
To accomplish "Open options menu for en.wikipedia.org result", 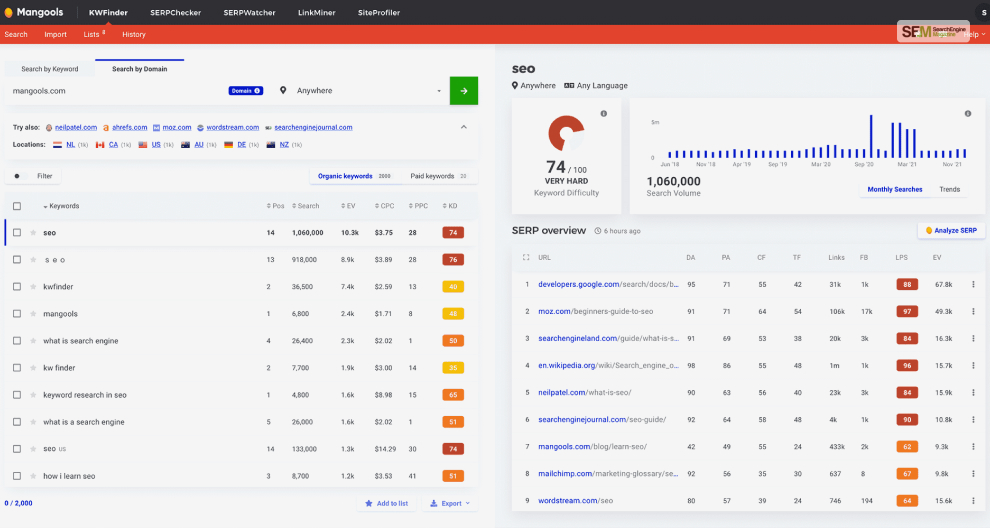I will 973,366.
